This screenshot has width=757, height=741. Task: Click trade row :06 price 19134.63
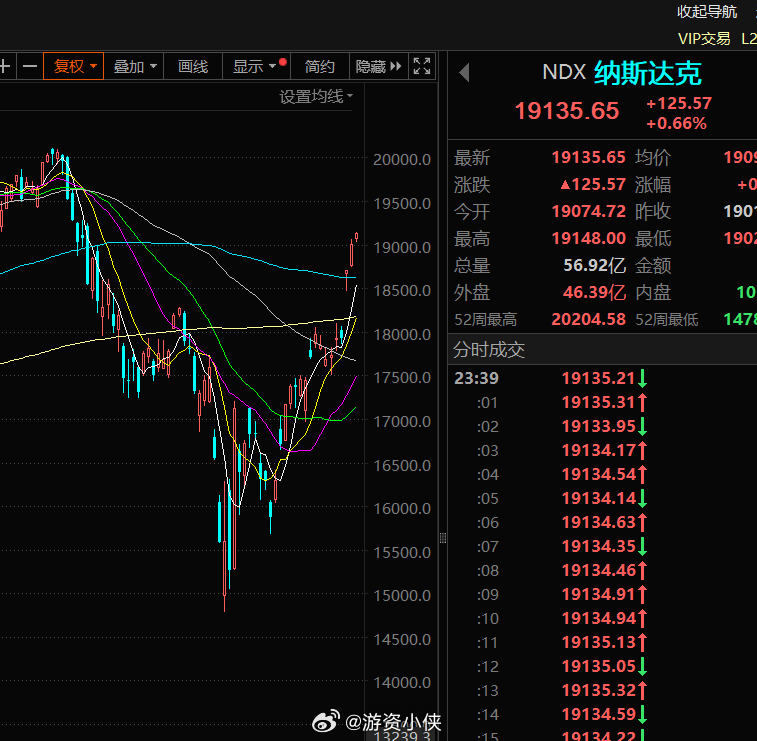point(599,522)
